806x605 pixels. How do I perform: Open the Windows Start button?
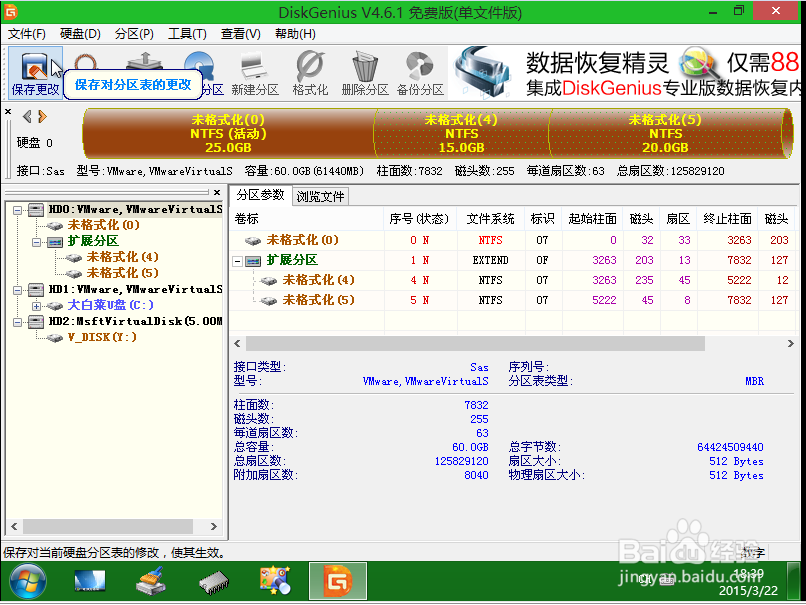(28, 581)
